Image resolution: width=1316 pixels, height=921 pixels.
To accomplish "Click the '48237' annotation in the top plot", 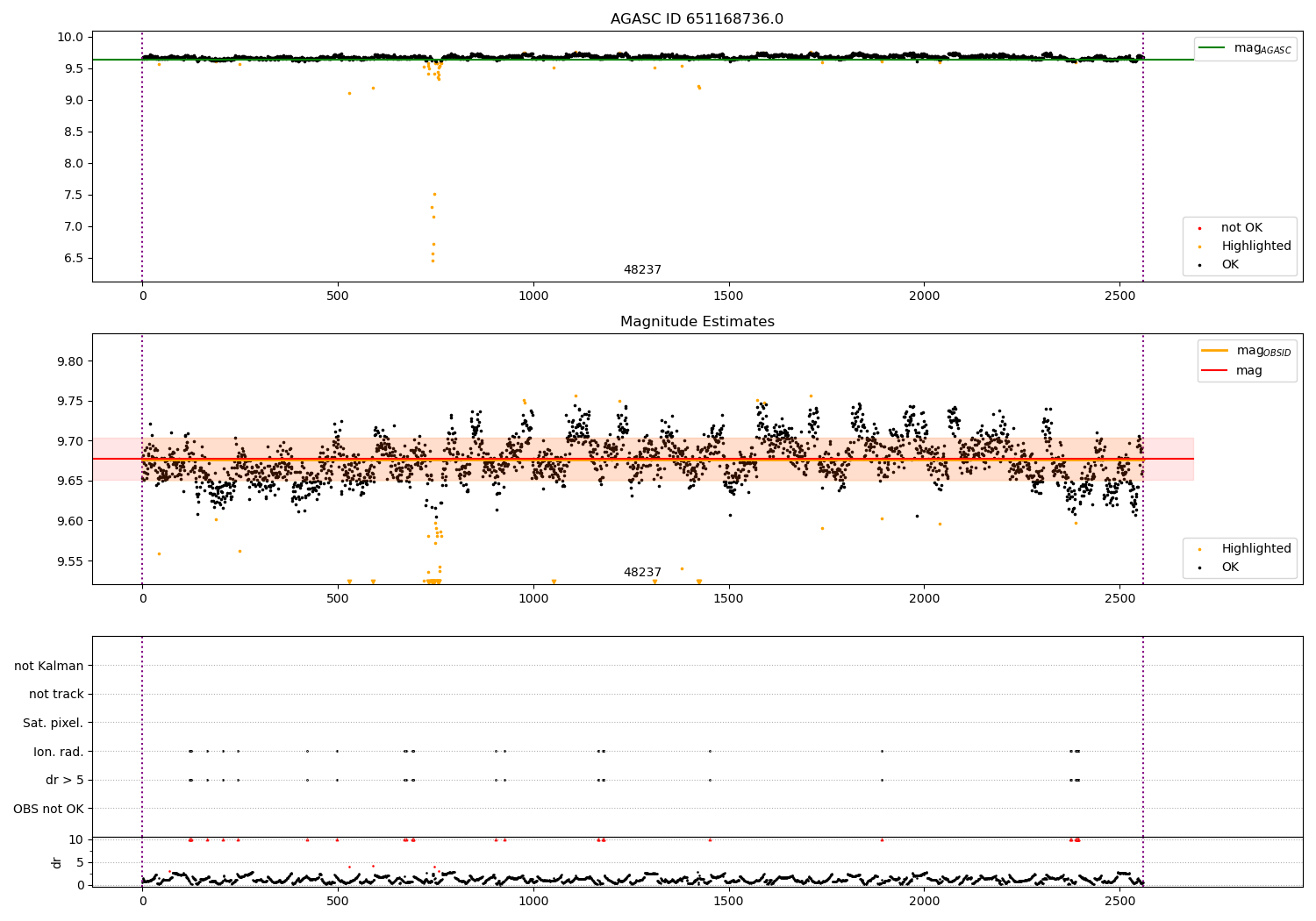I will pos(642,270).
